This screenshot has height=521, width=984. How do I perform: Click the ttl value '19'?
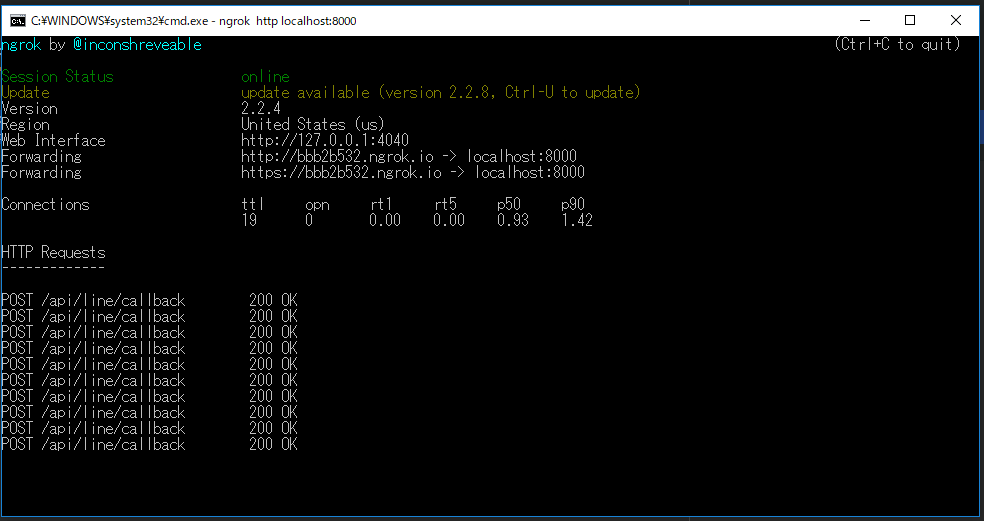[x=249, y=220]
